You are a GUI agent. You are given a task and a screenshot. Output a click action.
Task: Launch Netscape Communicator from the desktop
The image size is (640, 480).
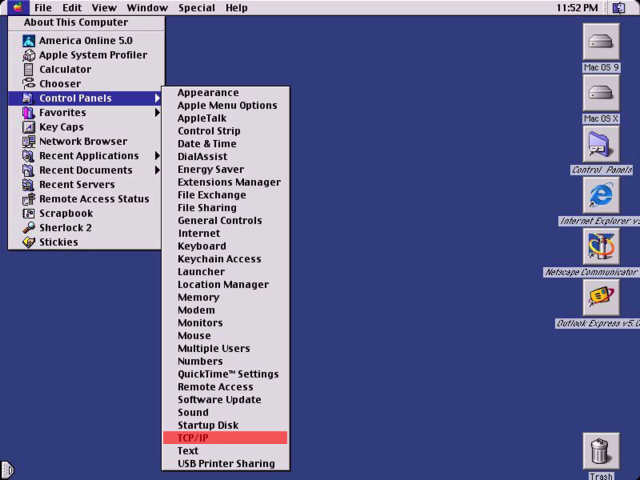click(x=601, y=247)
